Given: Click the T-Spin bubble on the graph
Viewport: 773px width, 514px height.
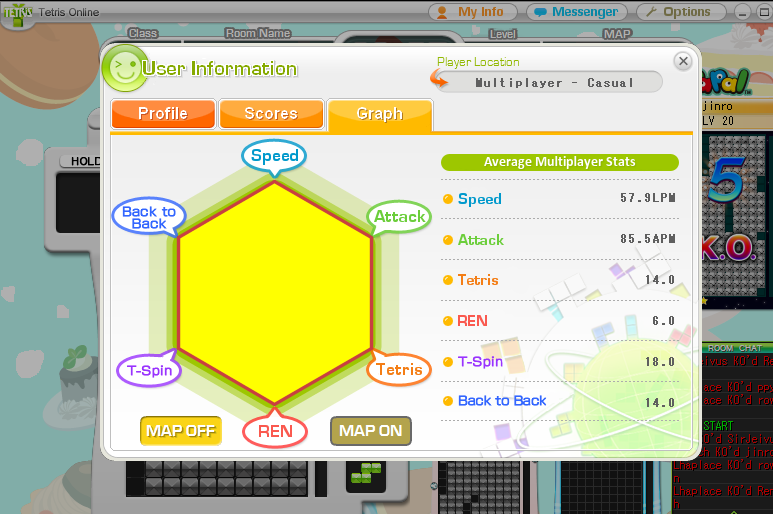Looking at the screenshot, I should pyautogui.click(x=149, y=370).
